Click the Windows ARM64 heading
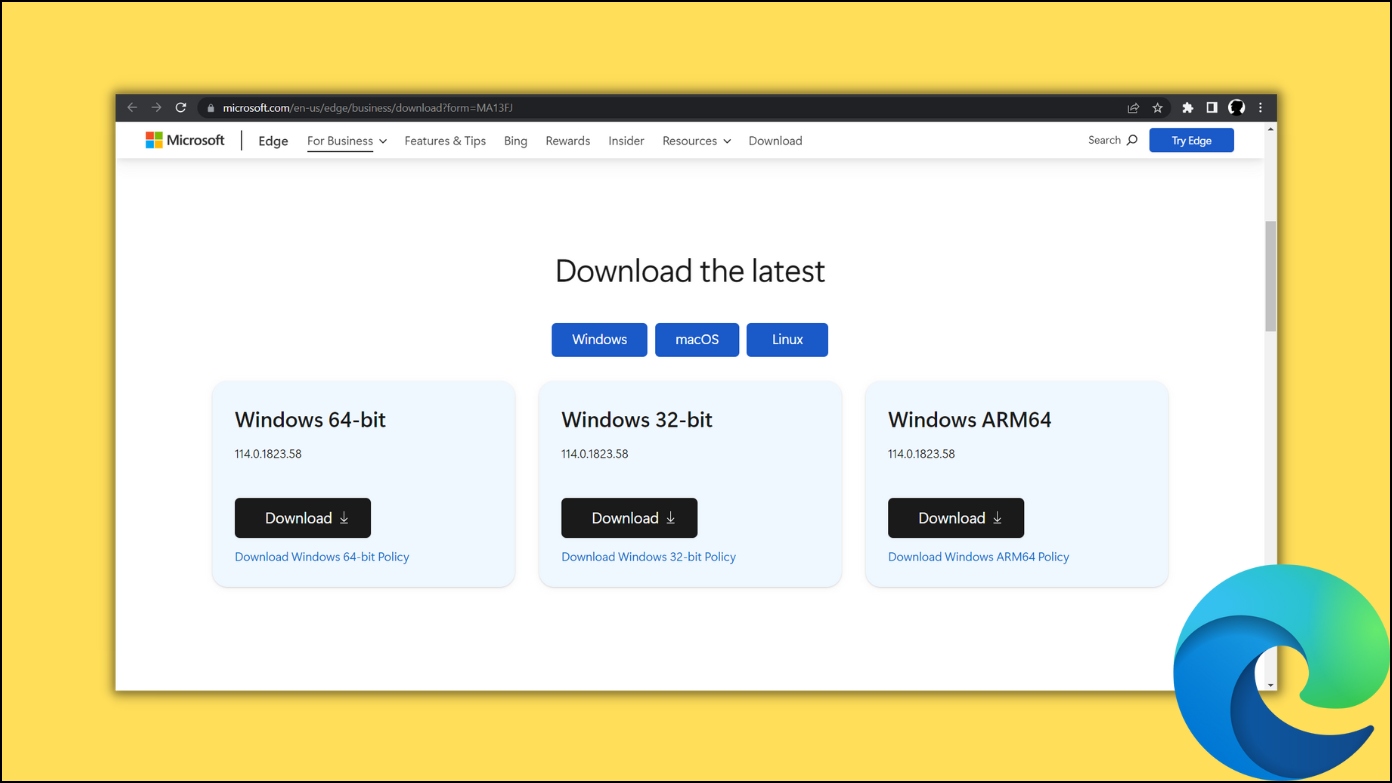Viewport: 1392px width, 783px height. click(x=970, y=420)
